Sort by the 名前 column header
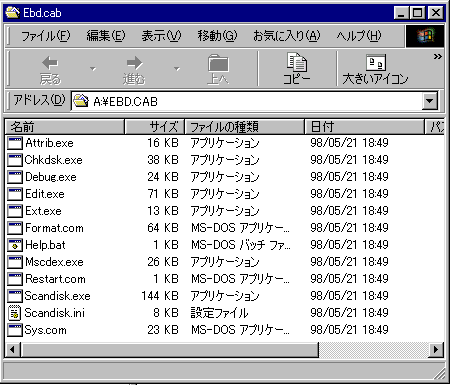The image size is (450, 385). coord(65,127)
